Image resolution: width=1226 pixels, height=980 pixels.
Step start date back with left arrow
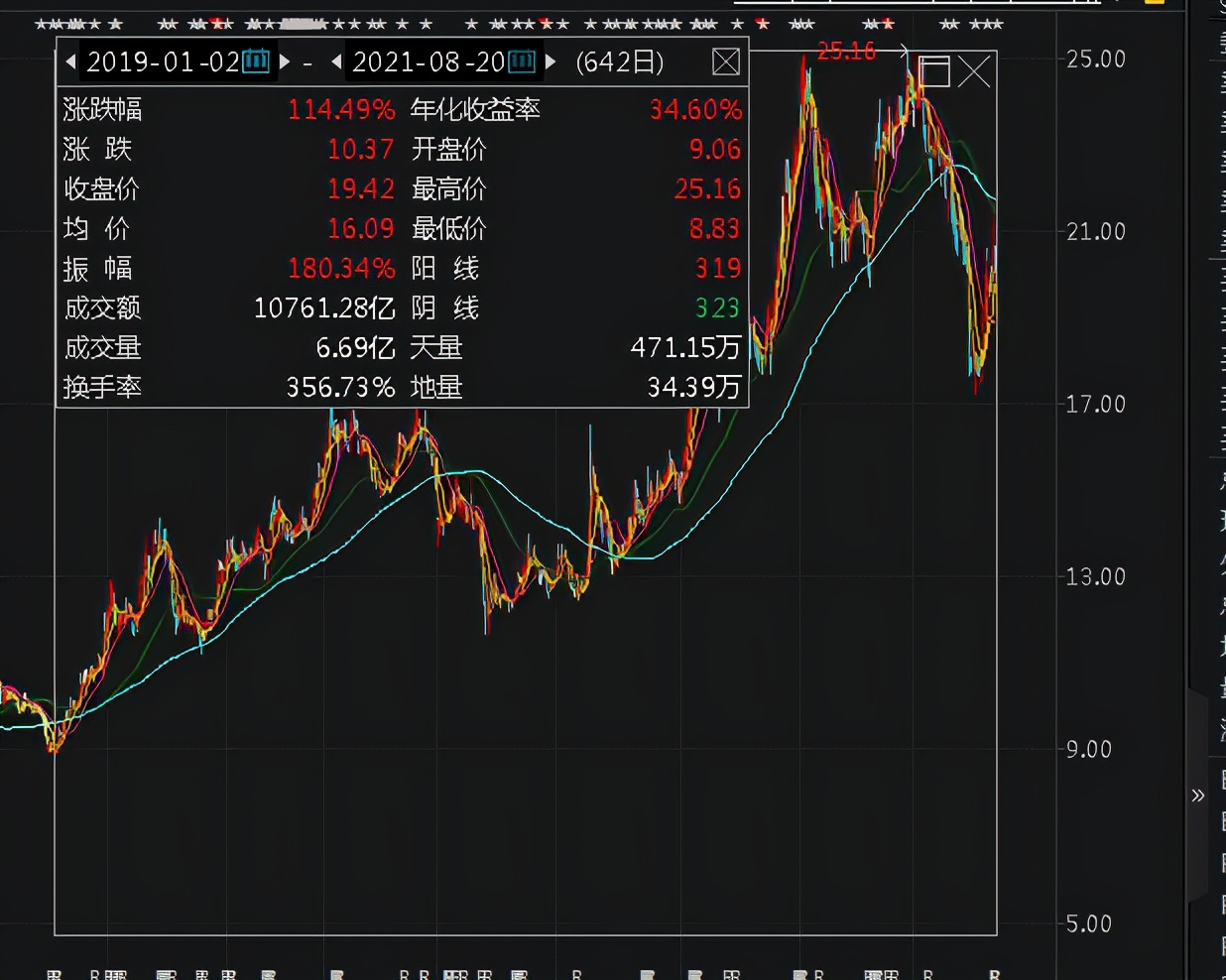pos(70,62)
